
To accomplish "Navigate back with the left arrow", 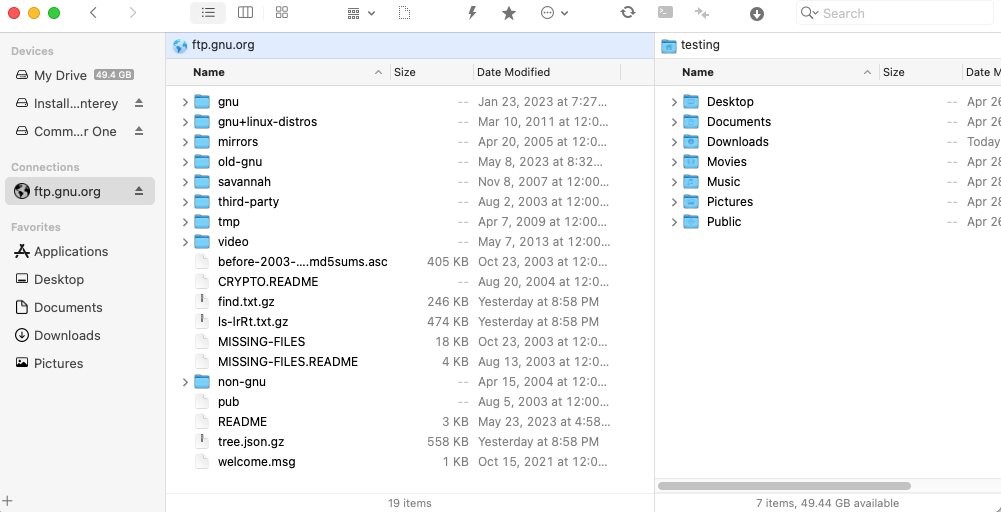I will [x=93, y=13].
